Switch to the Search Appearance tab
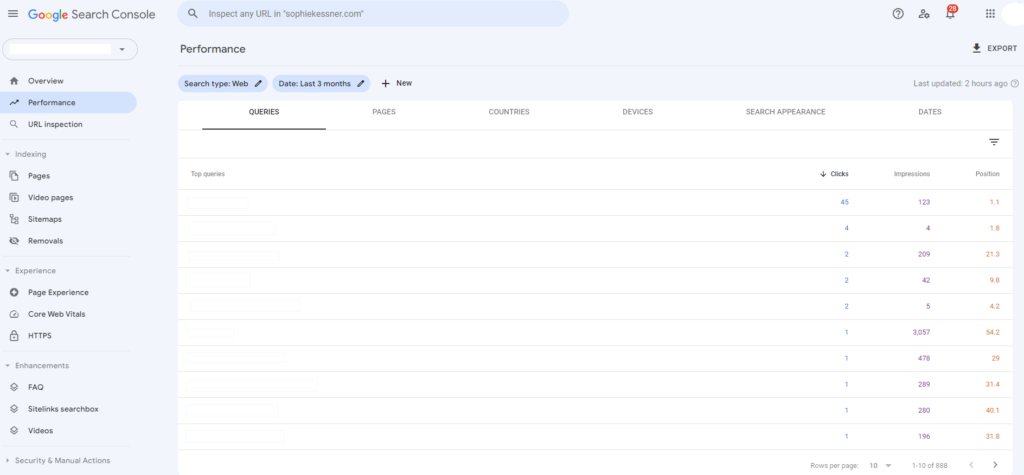Viewport: 1024px width, 475px height. pyautogui.click(x=786, y=112)
